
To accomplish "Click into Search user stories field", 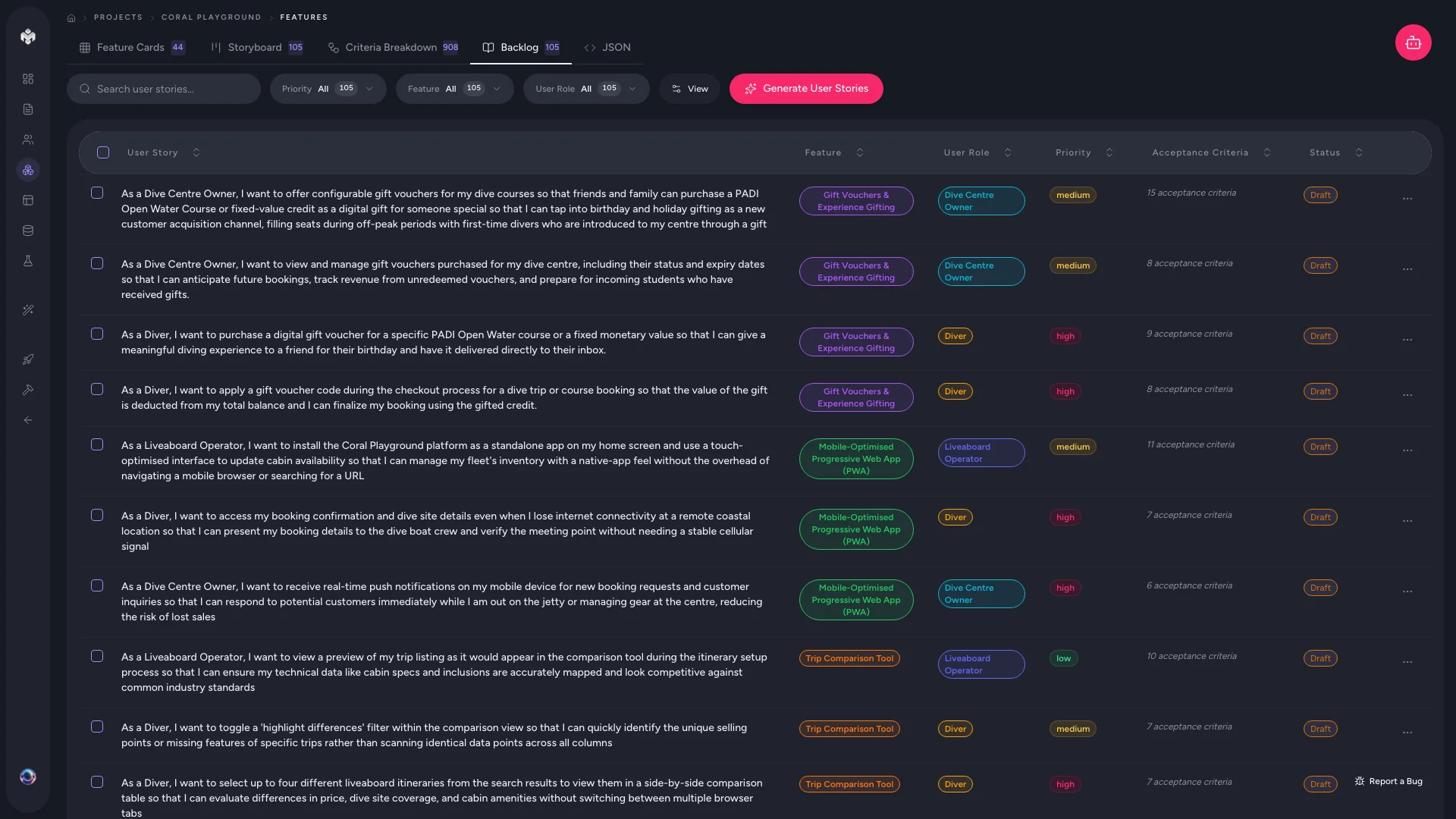I will point(164,89).
